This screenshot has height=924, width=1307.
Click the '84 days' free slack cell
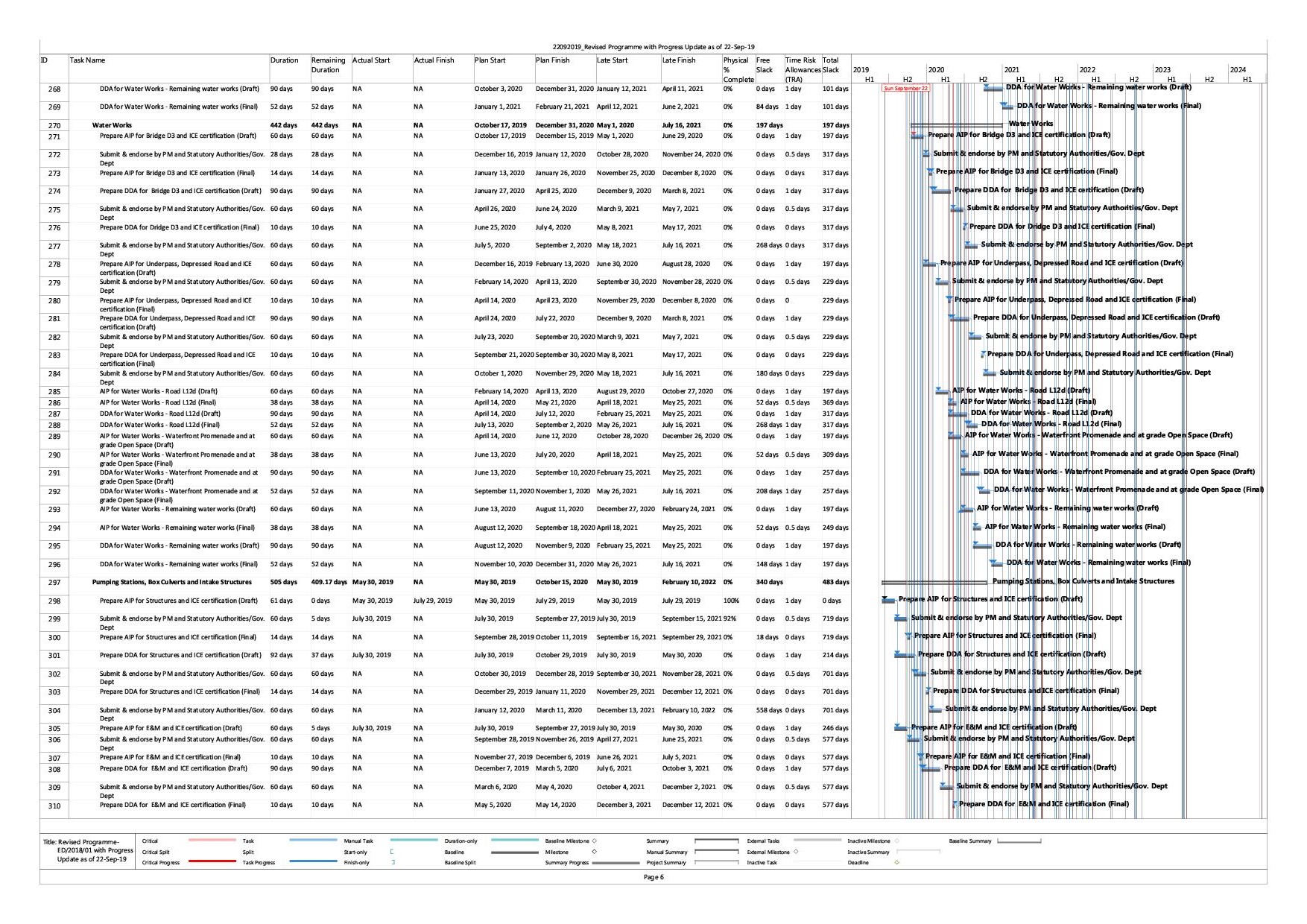(768, 107)
